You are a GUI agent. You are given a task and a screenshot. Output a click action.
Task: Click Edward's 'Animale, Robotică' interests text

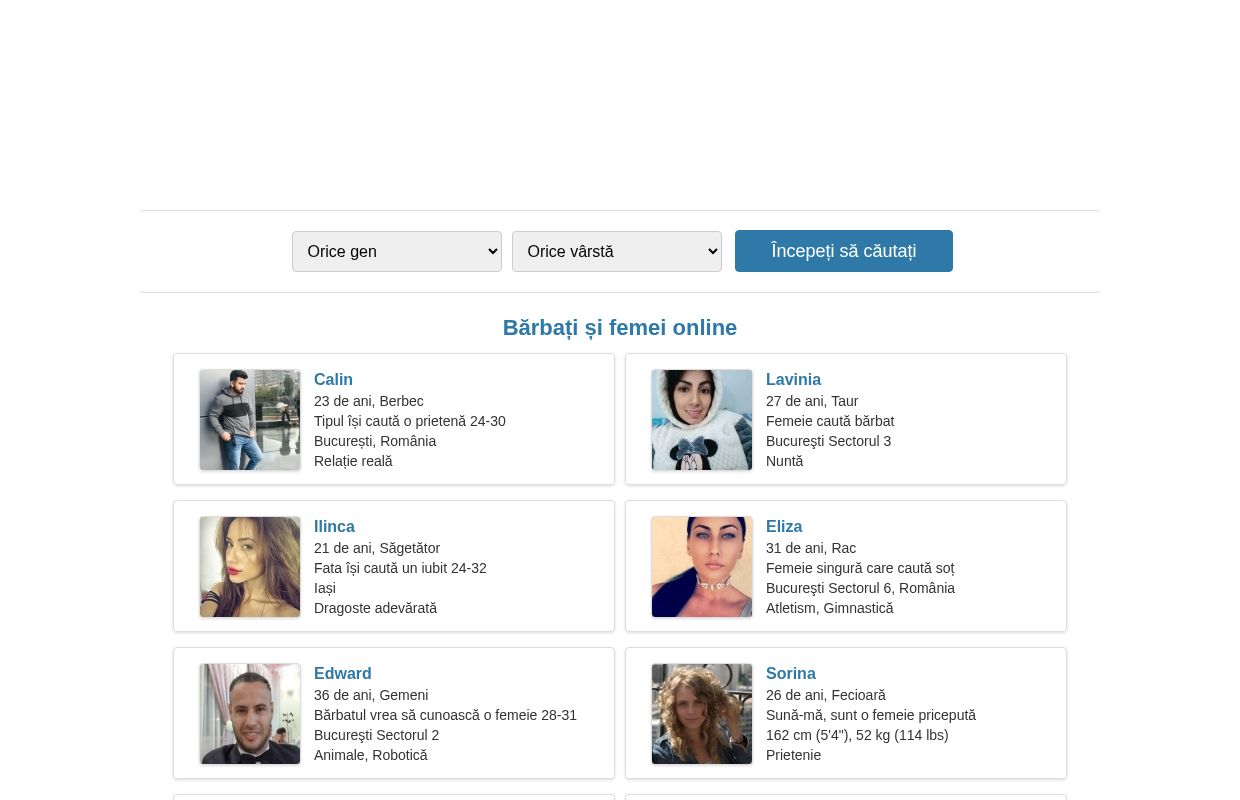pos(371,755)
